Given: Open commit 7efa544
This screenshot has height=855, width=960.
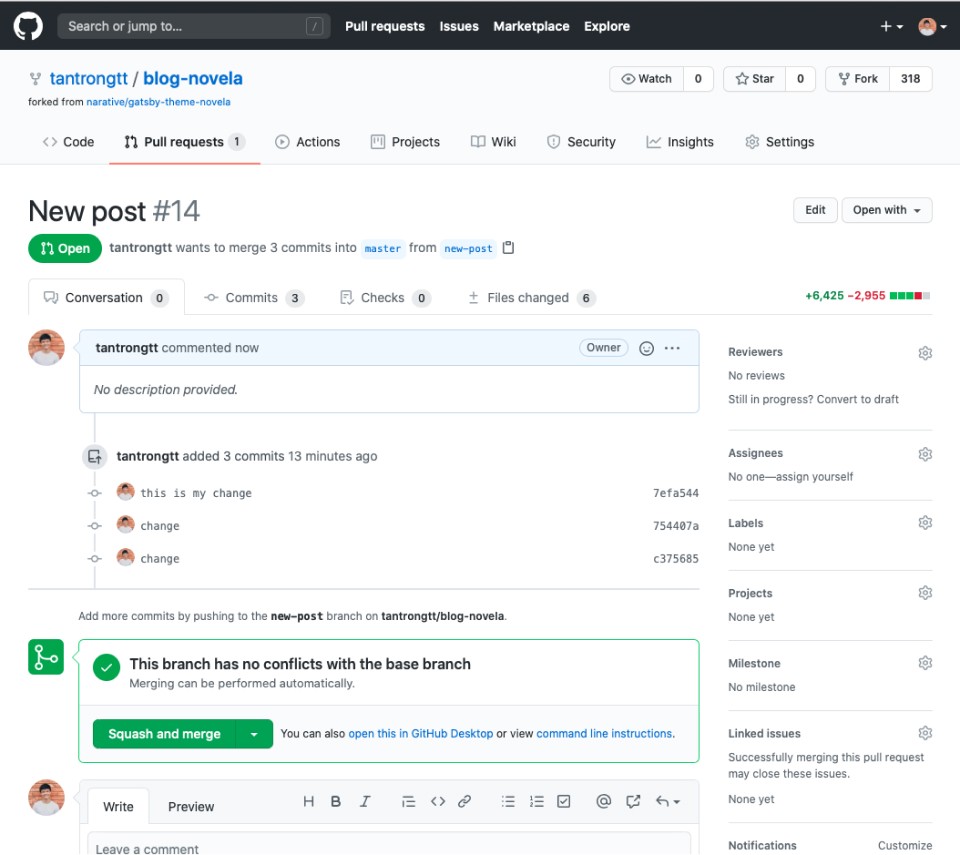Looking at the screenshot, I should pyautogui.click(x=675, y=493).
